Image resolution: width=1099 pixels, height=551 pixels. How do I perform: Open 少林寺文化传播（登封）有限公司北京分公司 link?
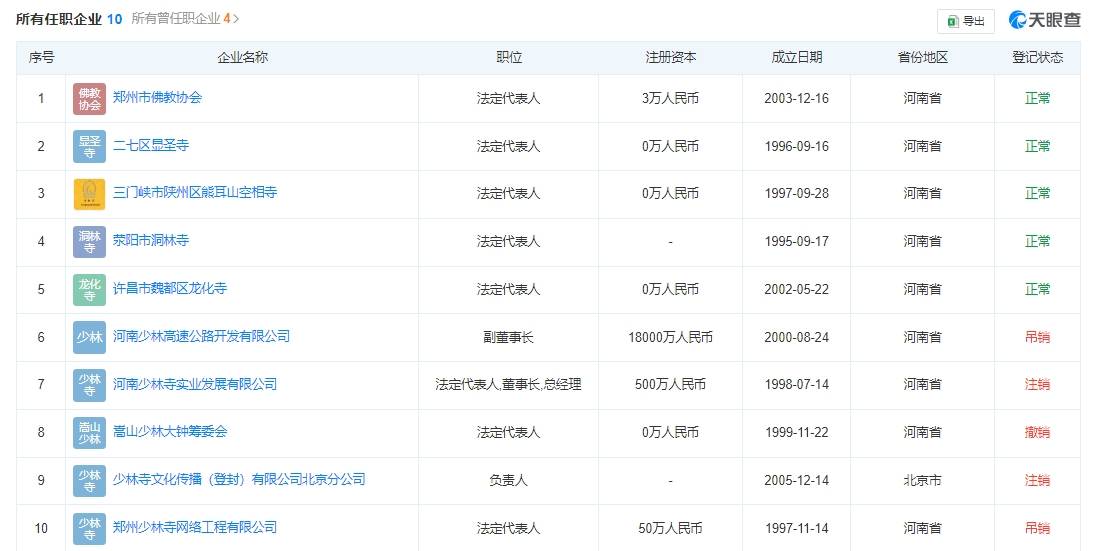click(239, 480)
